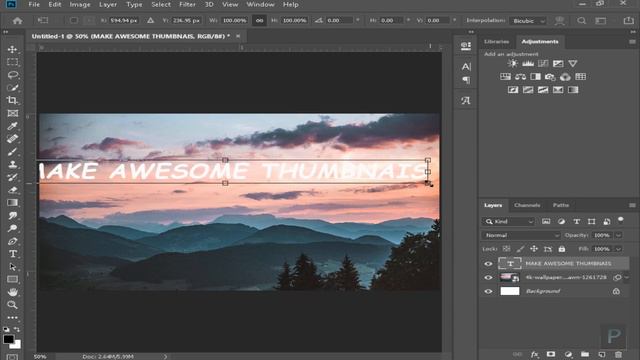The image size is (640, 360).
Task: Open the layer filter Kind dropdown
Action: click(508, 222)
